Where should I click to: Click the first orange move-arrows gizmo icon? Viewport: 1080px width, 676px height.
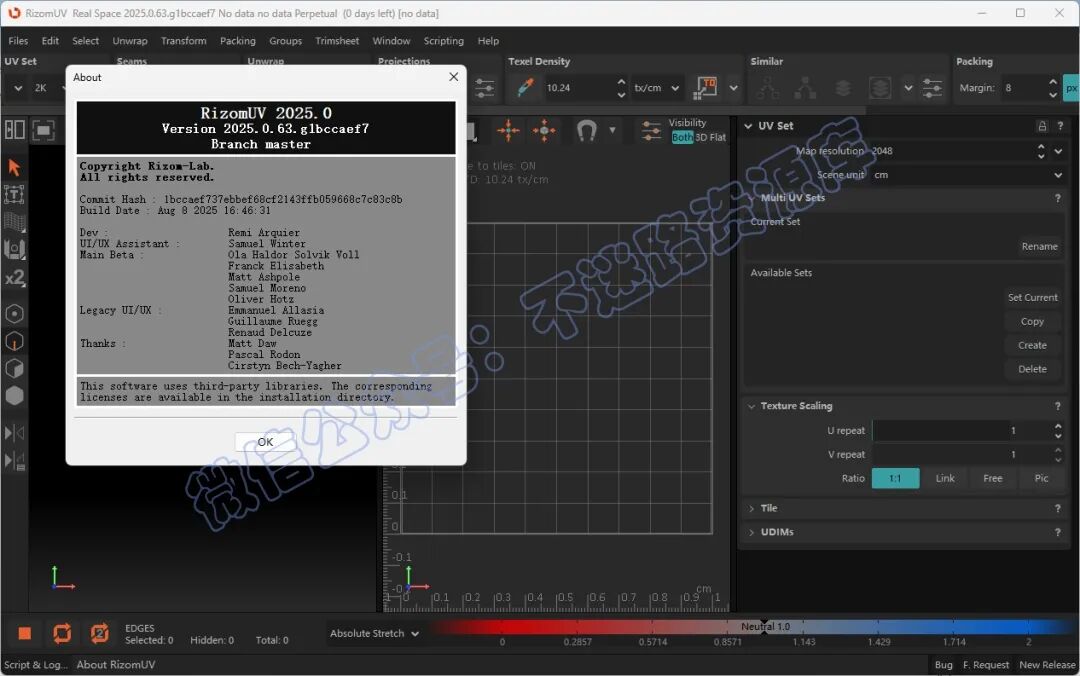pyautogui.click(x=508, y=130)
